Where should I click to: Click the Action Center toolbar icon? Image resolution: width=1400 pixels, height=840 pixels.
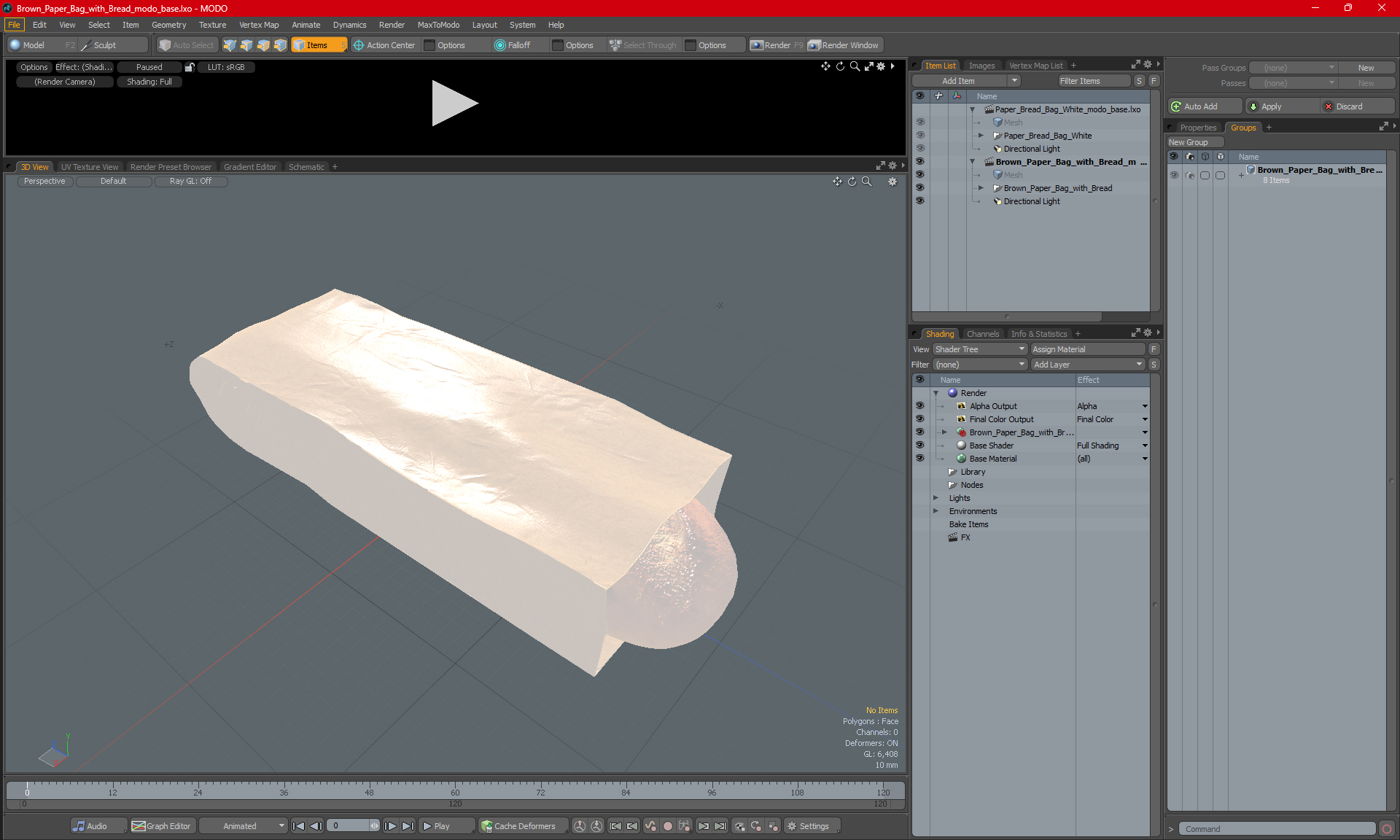[x=359, y=45]
